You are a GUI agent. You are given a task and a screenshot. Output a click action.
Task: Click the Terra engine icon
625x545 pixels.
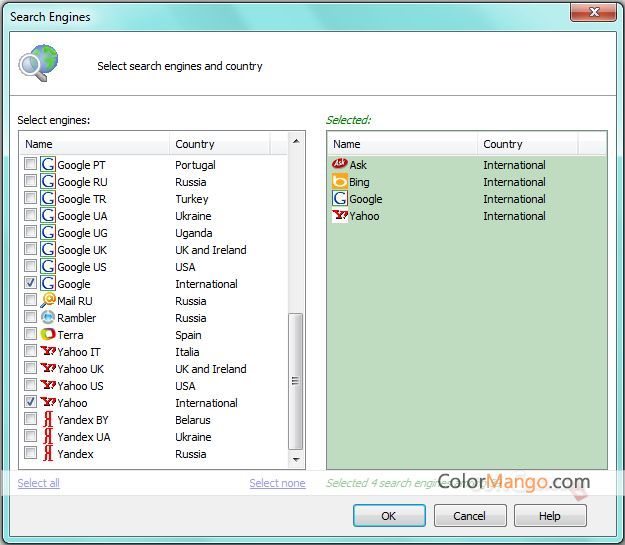coord(47,335)
